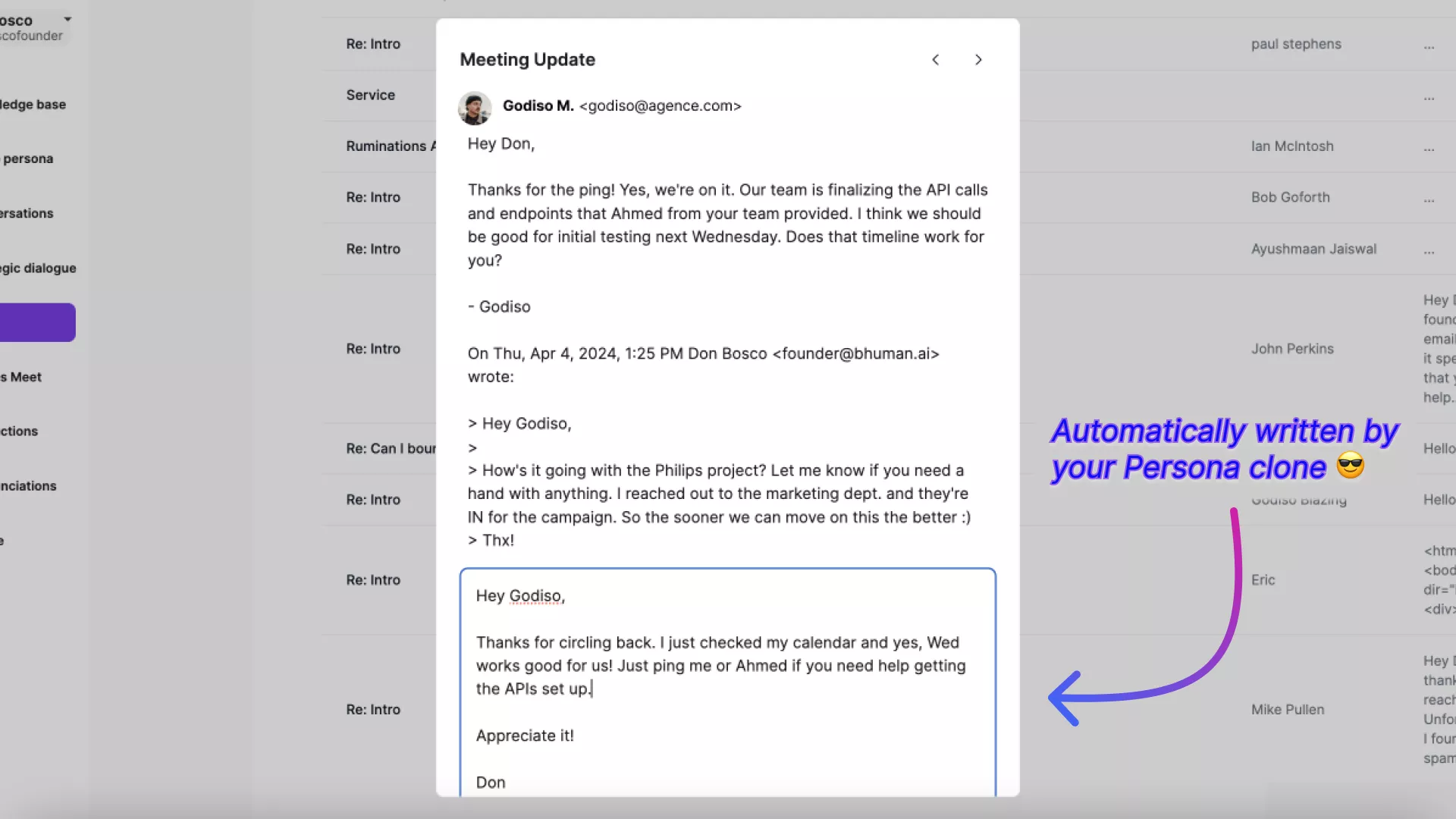The width and height of the screenshot is (1456, 819).
Task: Open the Meet sidebar item
Action: (x=23, y=377)
